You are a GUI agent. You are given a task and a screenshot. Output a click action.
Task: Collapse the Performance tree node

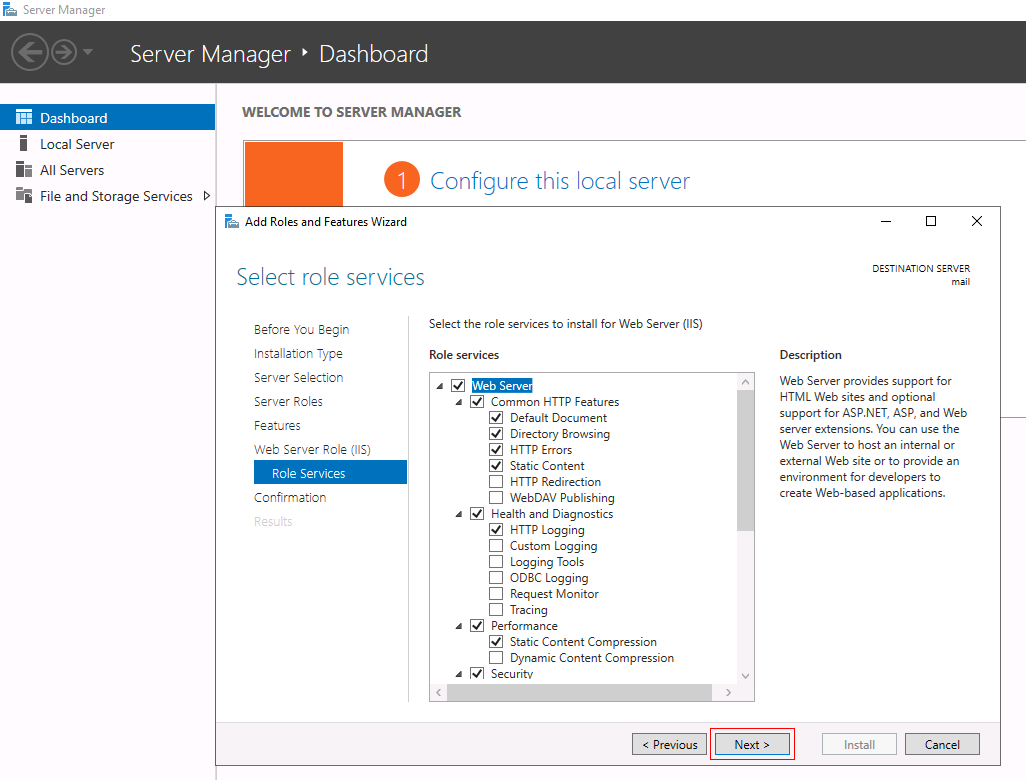(459, 626)
